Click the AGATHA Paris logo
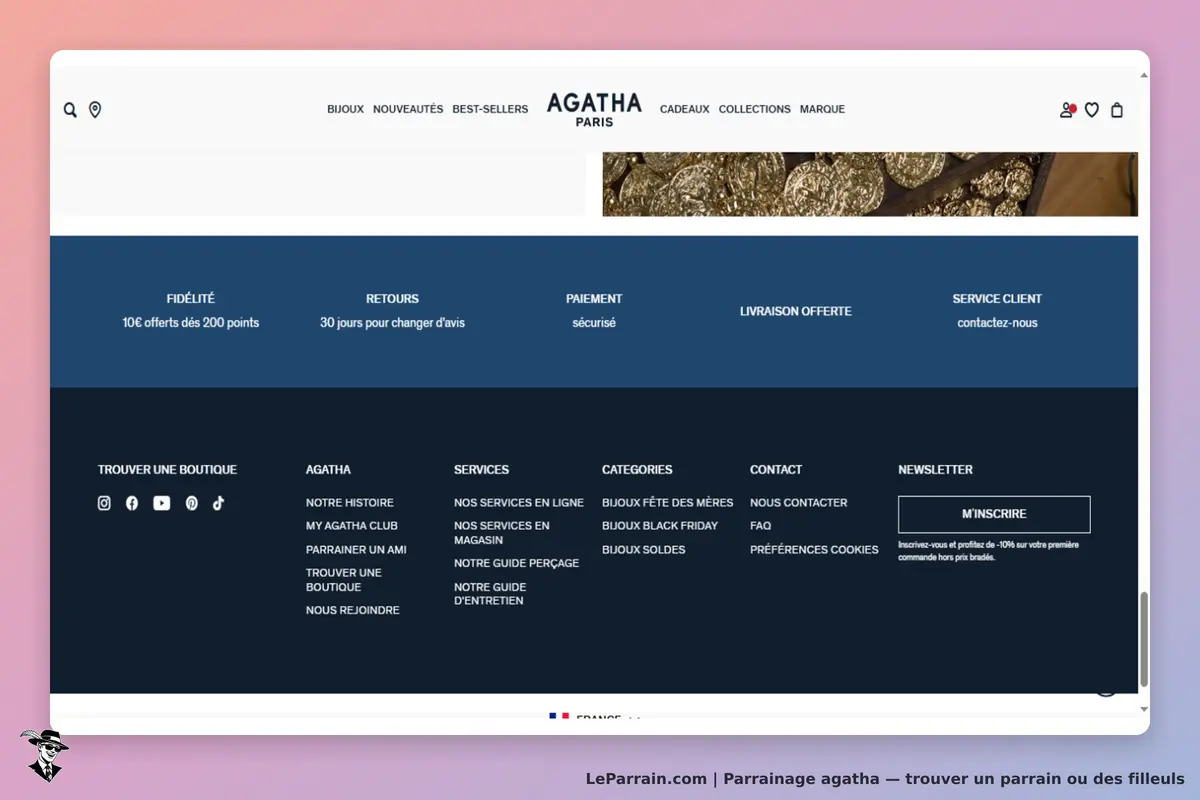1200x800 pixels. click(x=594, y=109)
